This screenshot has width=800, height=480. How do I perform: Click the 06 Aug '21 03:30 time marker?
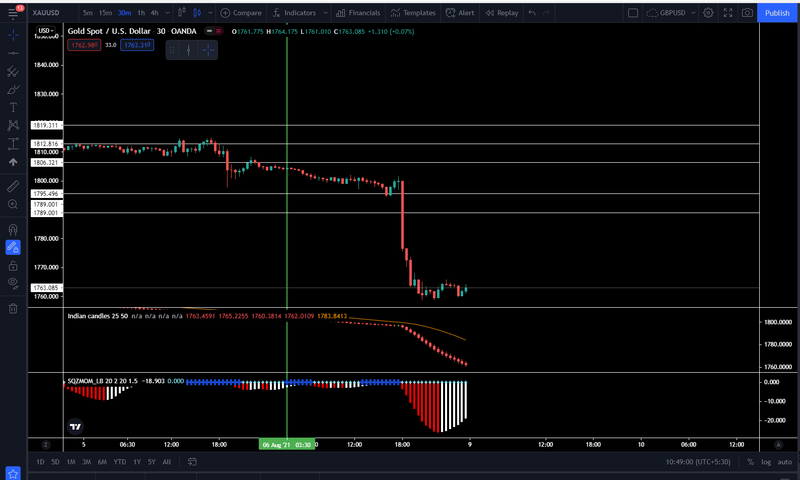[x=287, y=445]
